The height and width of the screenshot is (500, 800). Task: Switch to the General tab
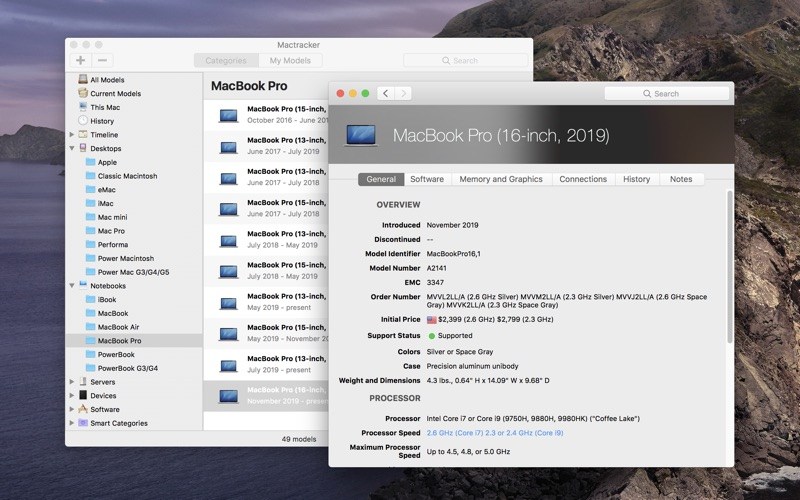click(381, 179)
